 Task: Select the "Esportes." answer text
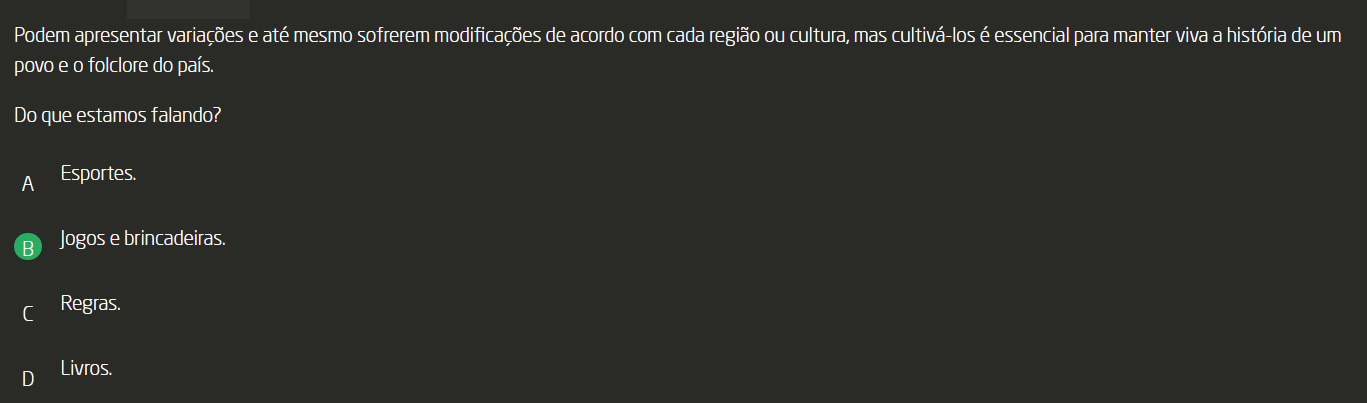click(x=98, y=173)
